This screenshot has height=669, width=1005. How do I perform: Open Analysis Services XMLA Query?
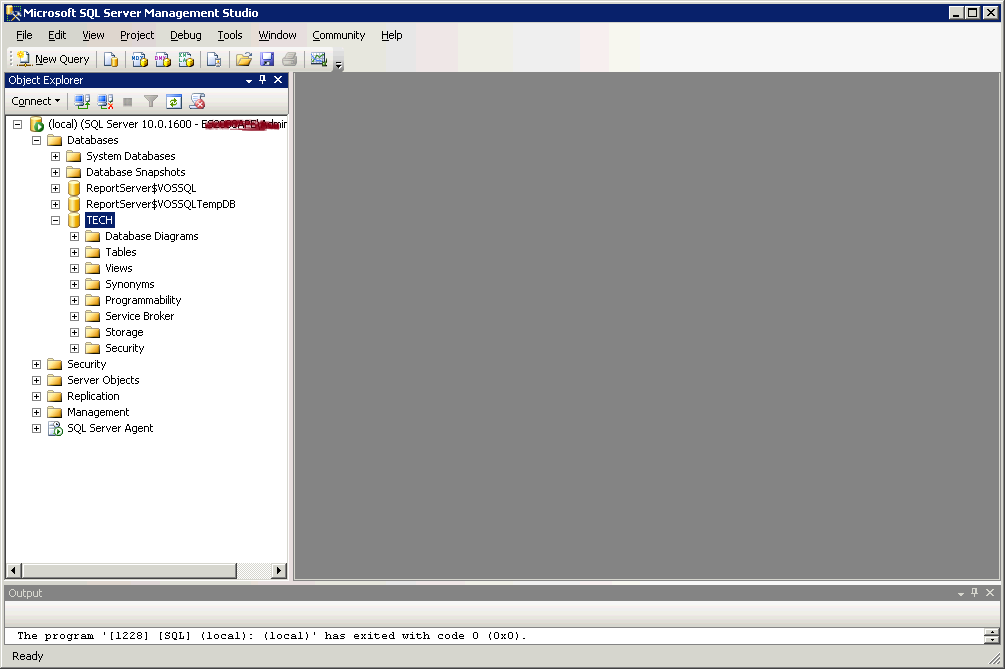pyautogui.click(x=186, y=60)
